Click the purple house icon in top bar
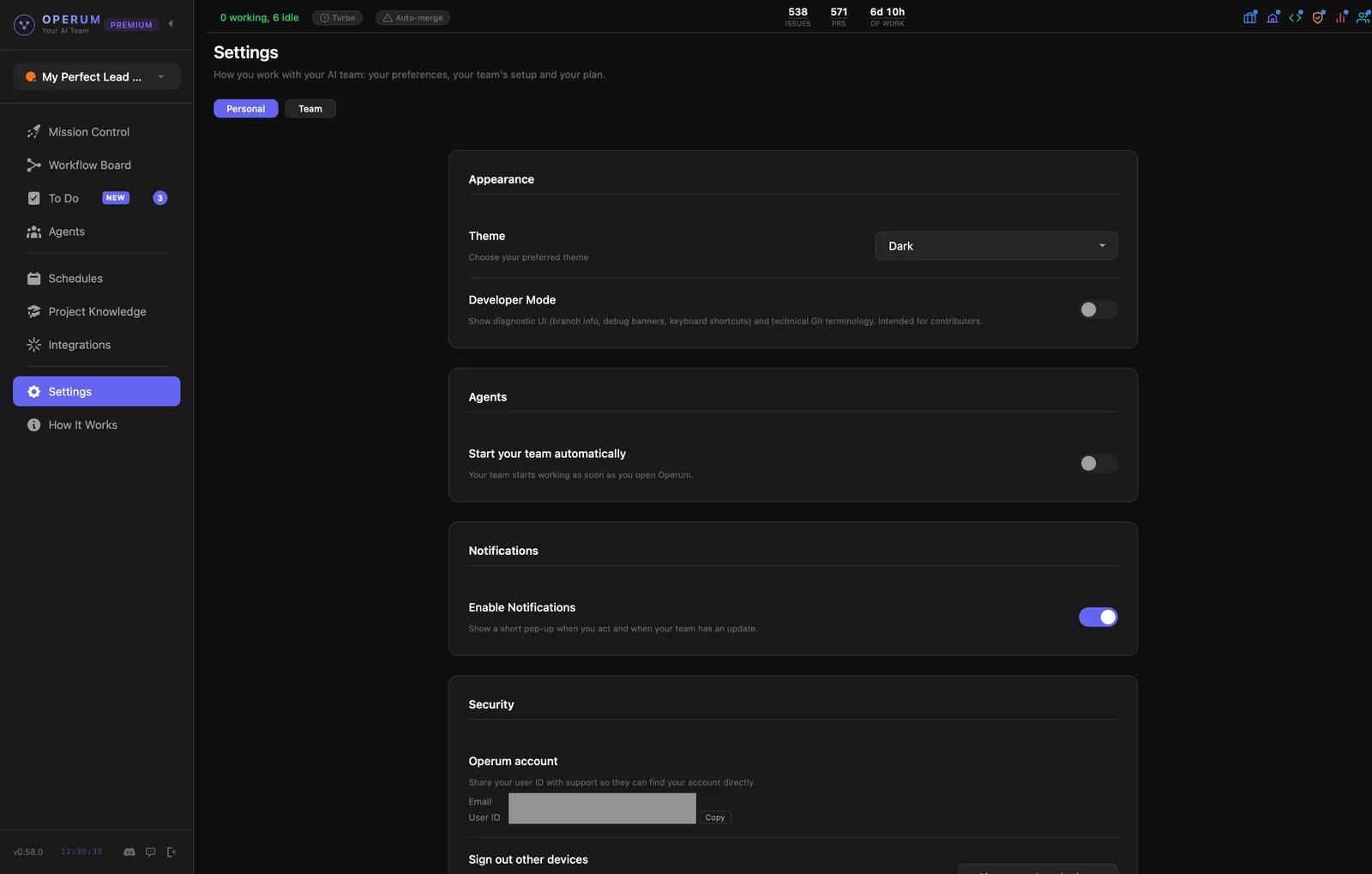This screenshot has height=874, width=1372. (1273, 17)
